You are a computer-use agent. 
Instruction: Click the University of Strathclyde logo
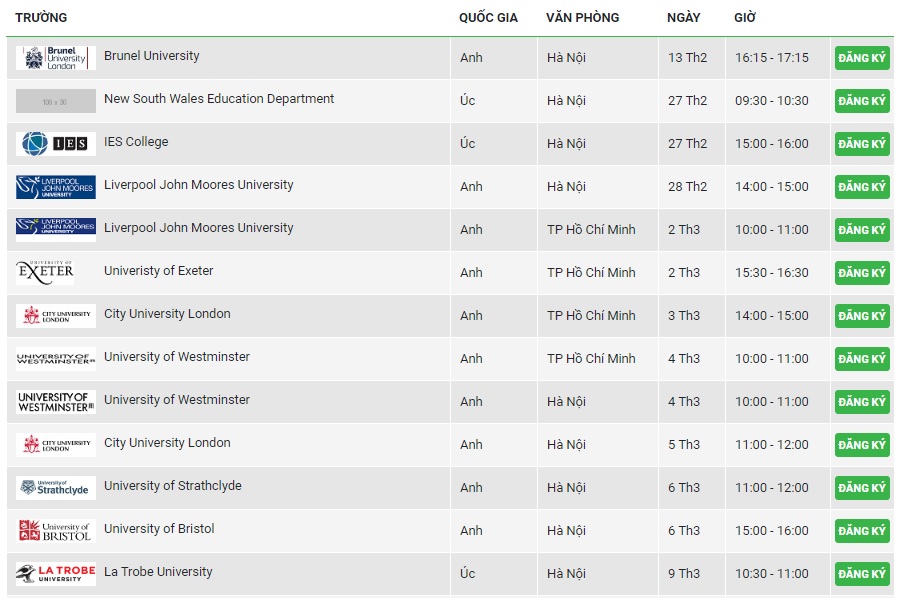56,488
